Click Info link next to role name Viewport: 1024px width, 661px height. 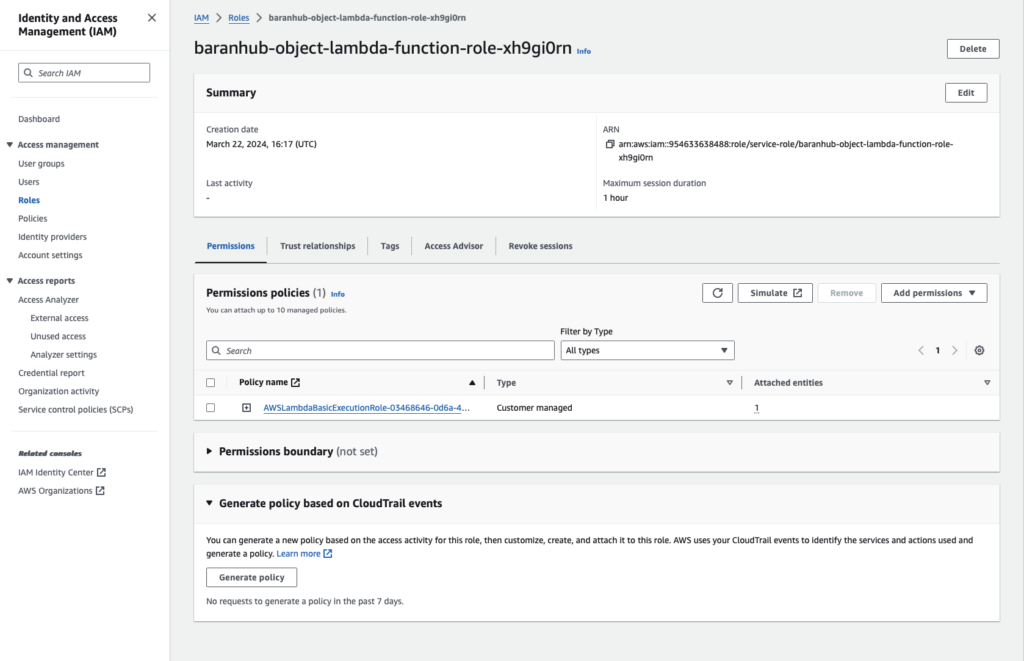click(x=584, y=51)
